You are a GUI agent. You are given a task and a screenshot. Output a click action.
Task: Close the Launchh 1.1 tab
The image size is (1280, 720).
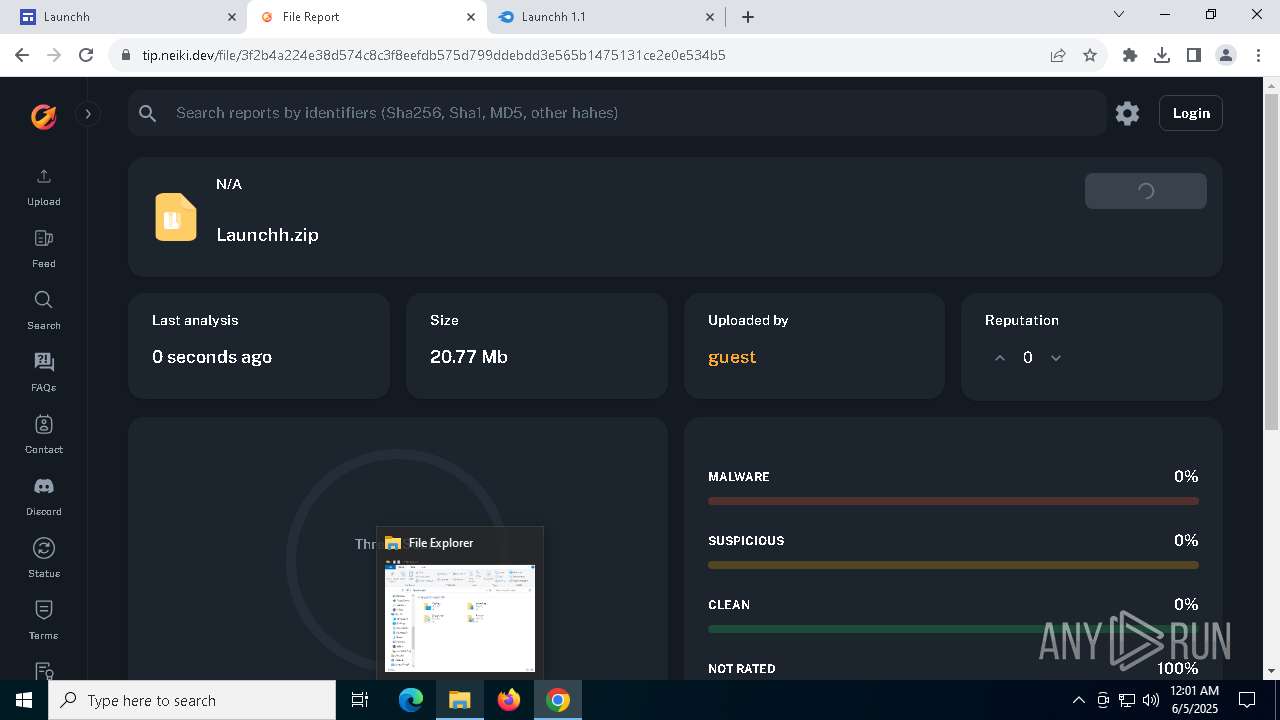710,17
